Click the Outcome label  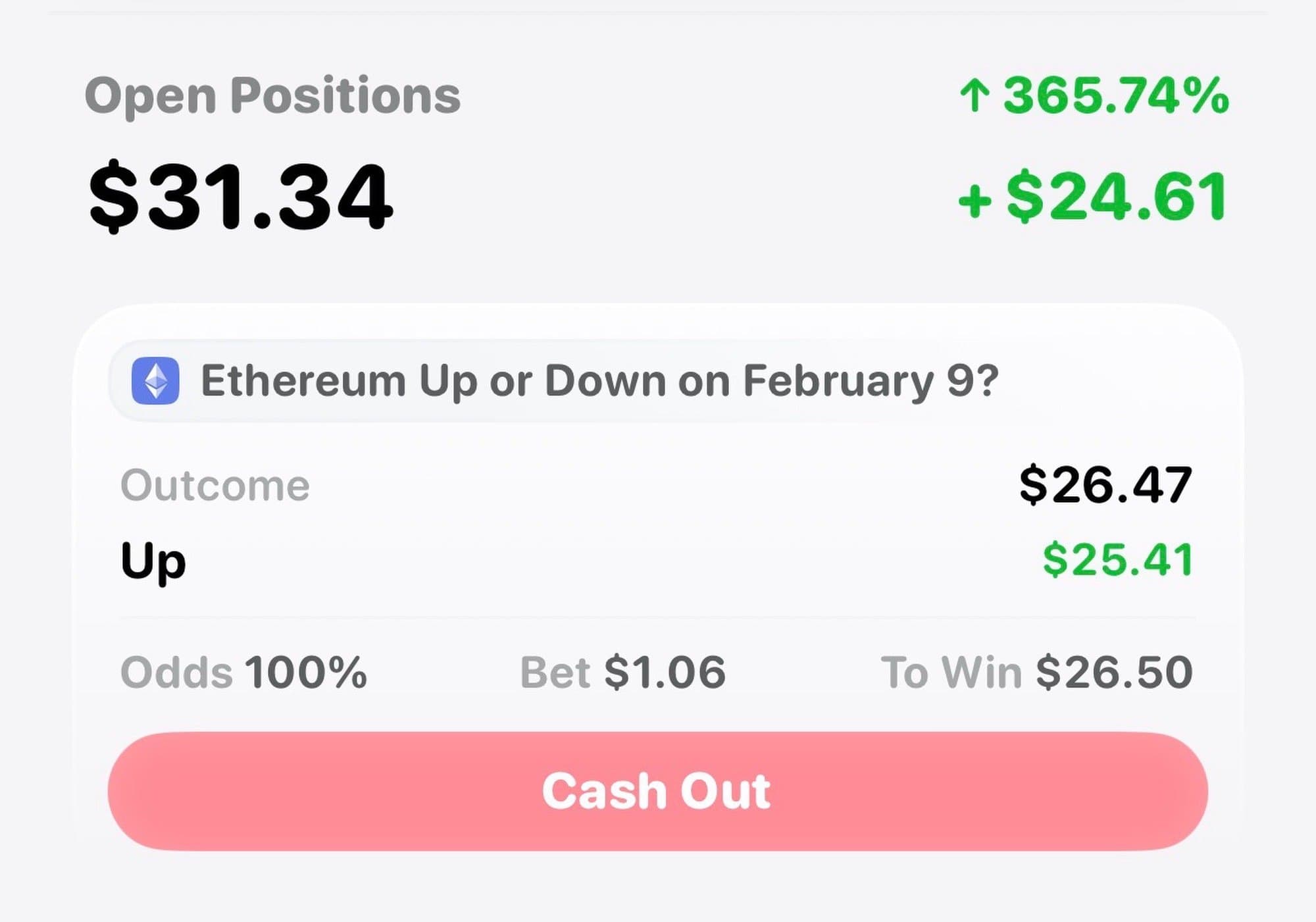(x=215, y=486)
